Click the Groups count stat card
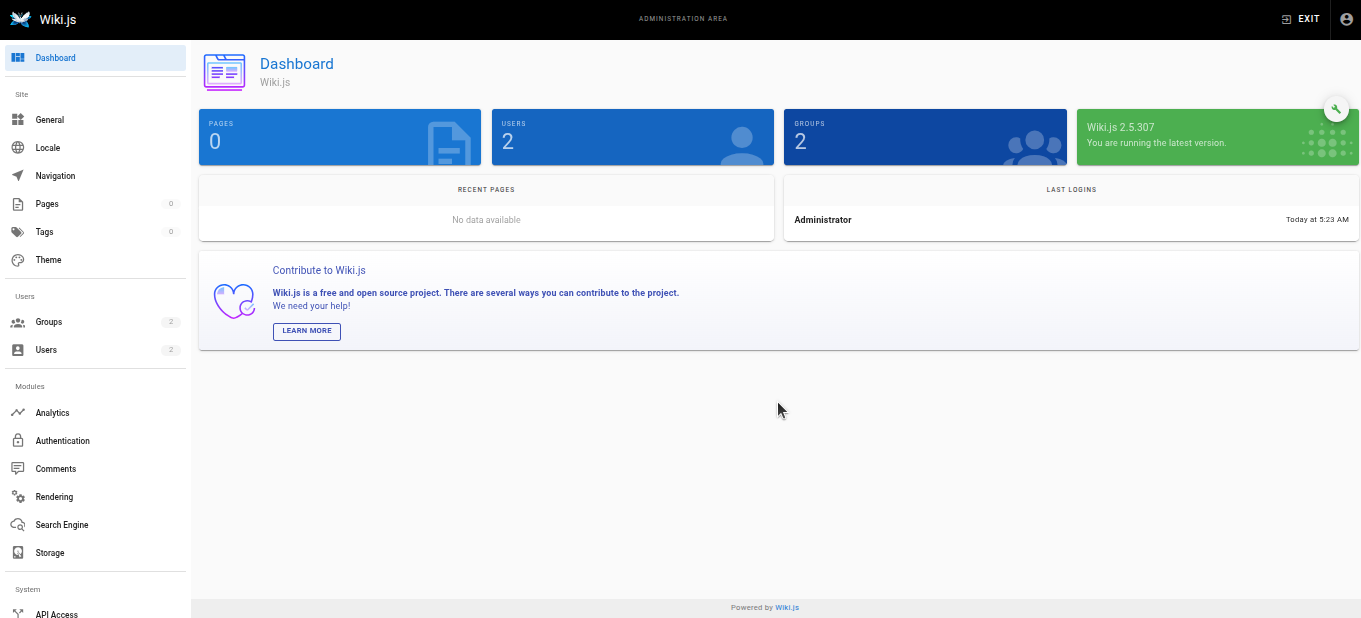 click(x=925, y=137)
